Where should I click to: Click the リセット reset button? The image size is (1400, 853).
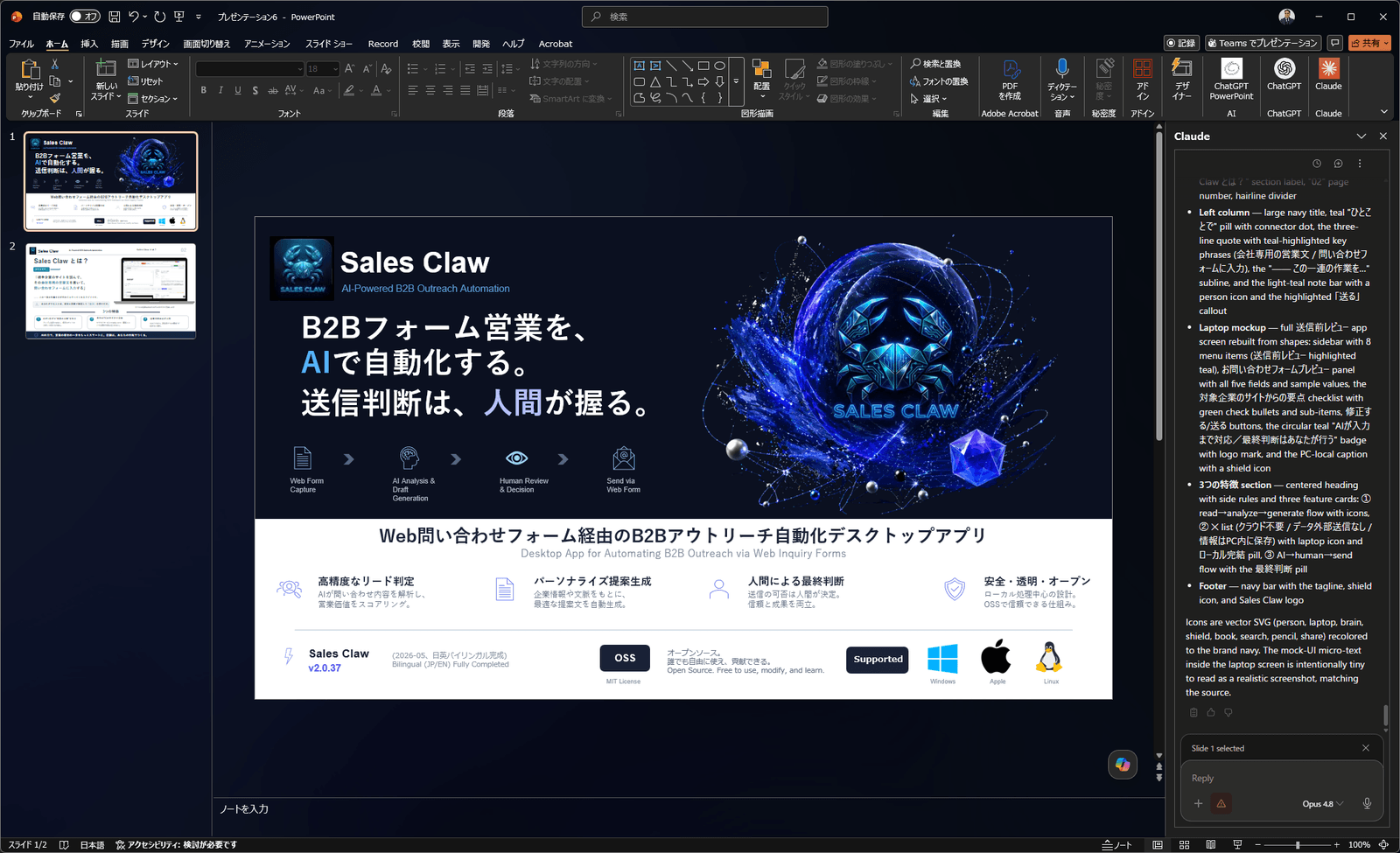(145, 81)
